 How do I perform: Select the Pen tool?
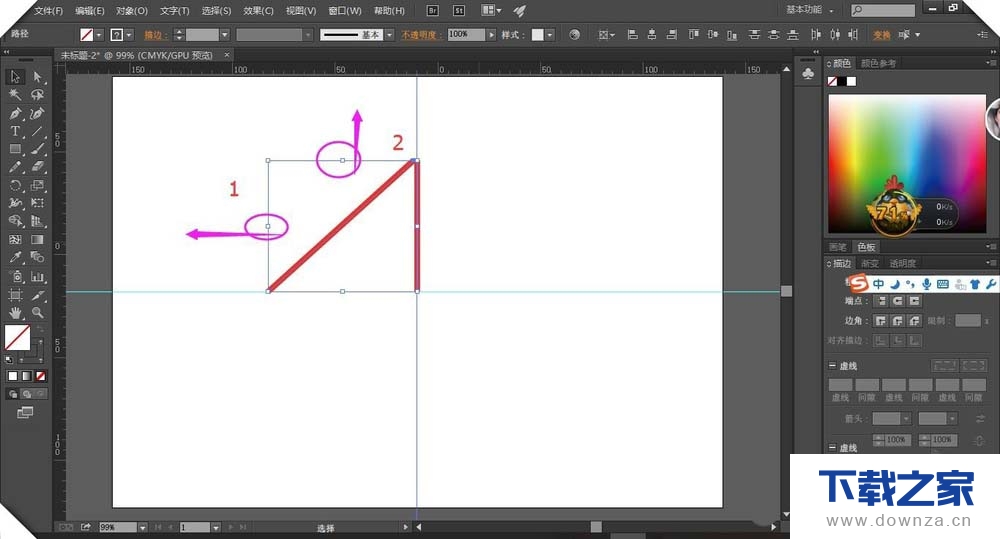tap(15, 114)
